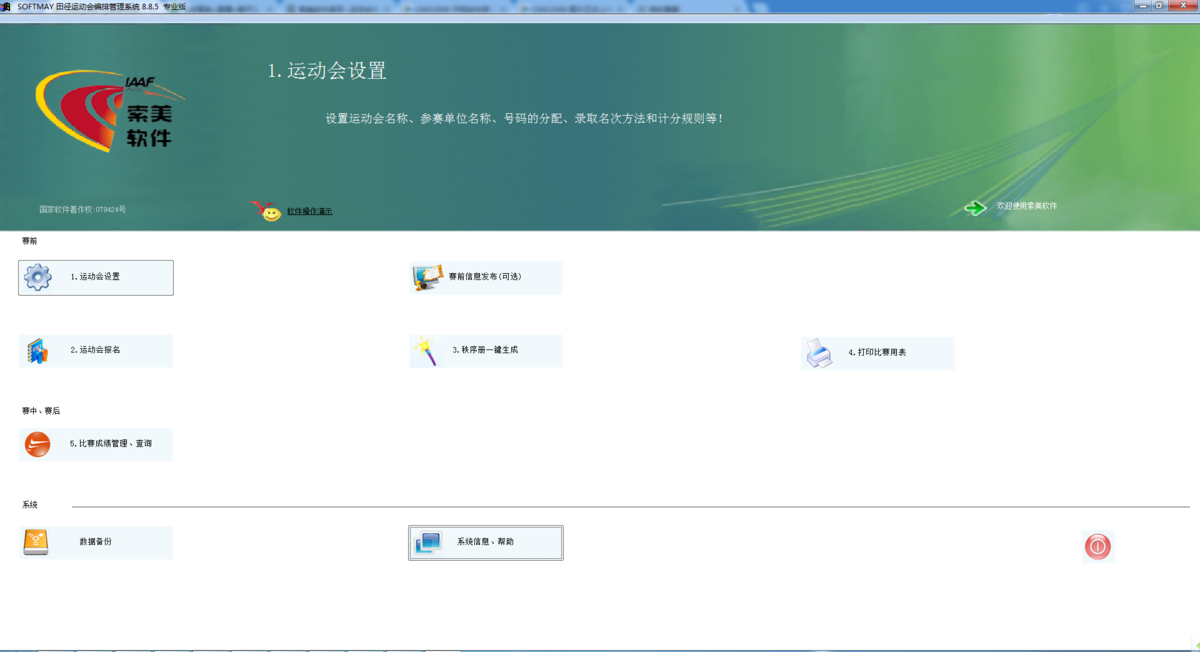Open 系统信息、帮助 button
1200x652 pixels.
tap(486, 542)
